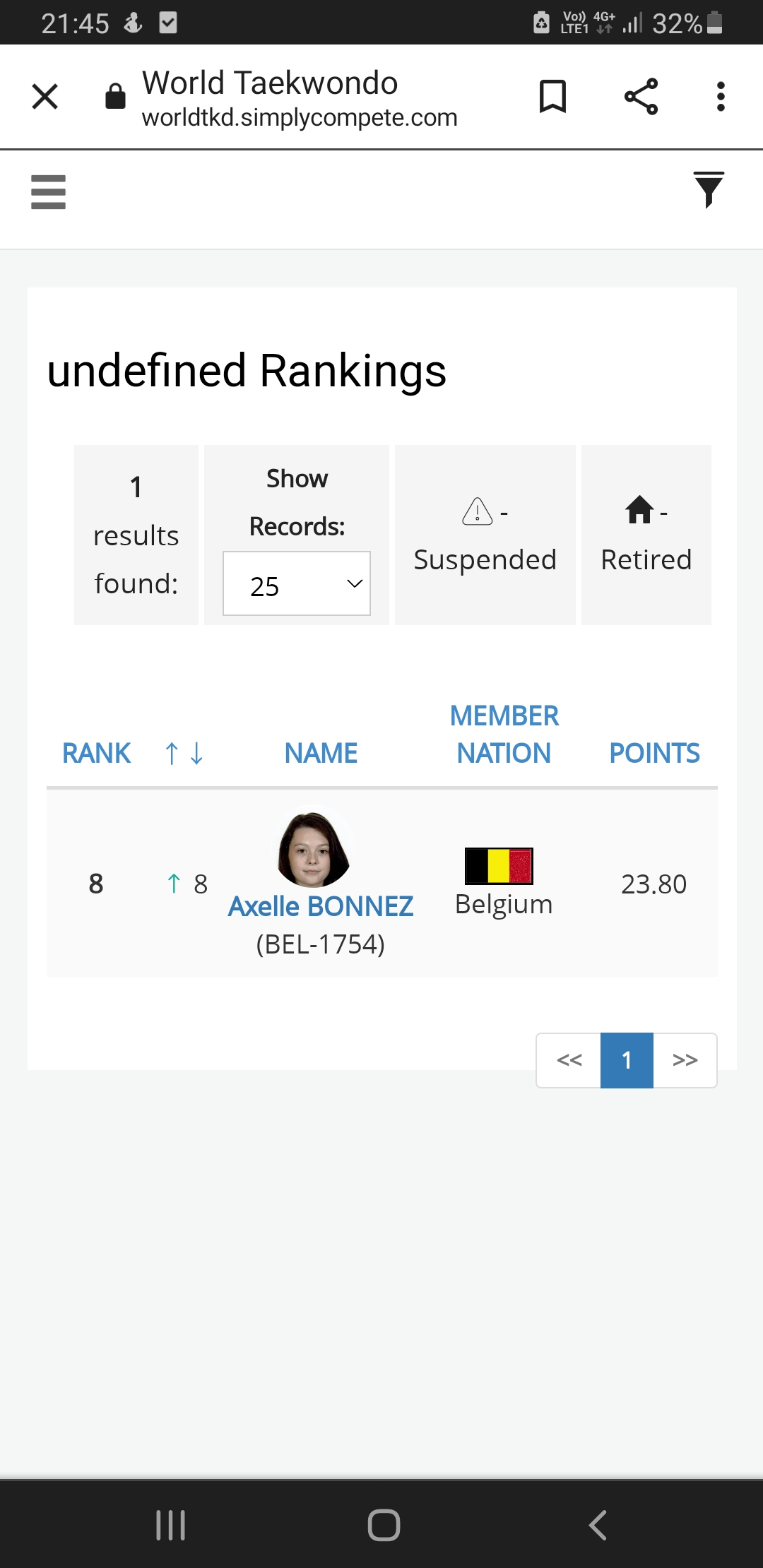763x1568 pixels.
Task: Sort table by POINTS header
Action: click(x=654, y=753)
